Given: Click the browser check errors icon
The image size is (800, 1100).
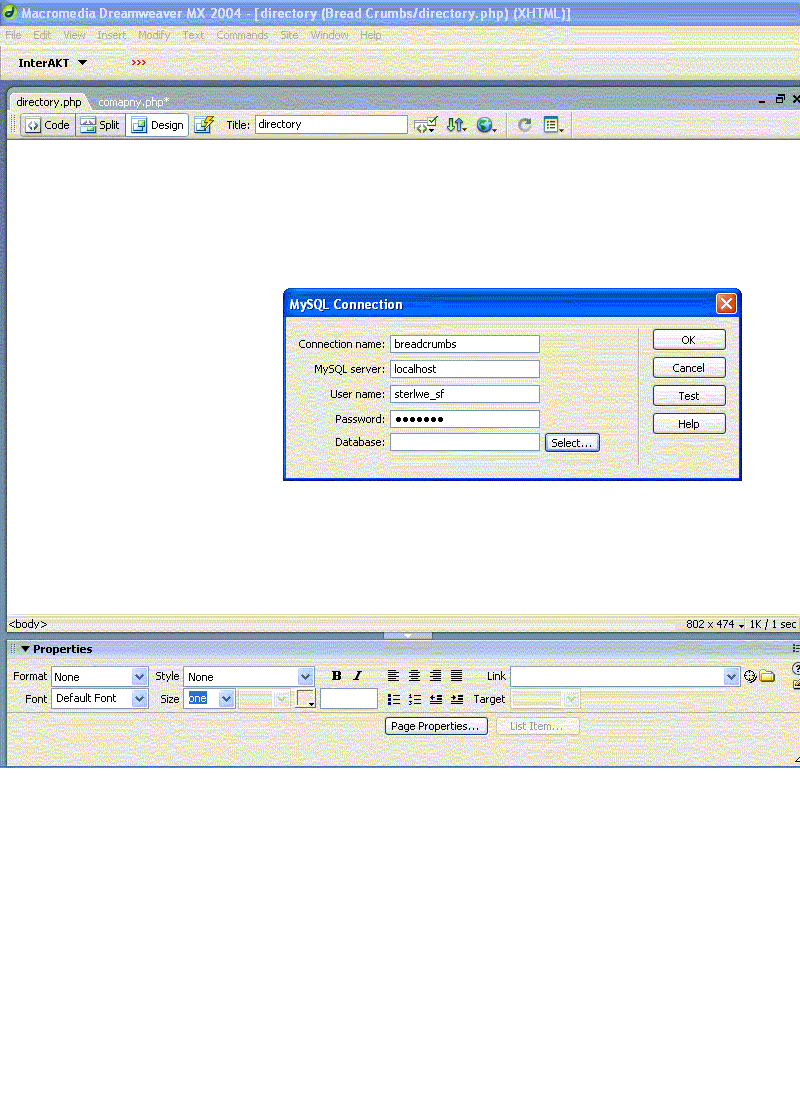Looking at the screenshot, I should click(425, 125).
